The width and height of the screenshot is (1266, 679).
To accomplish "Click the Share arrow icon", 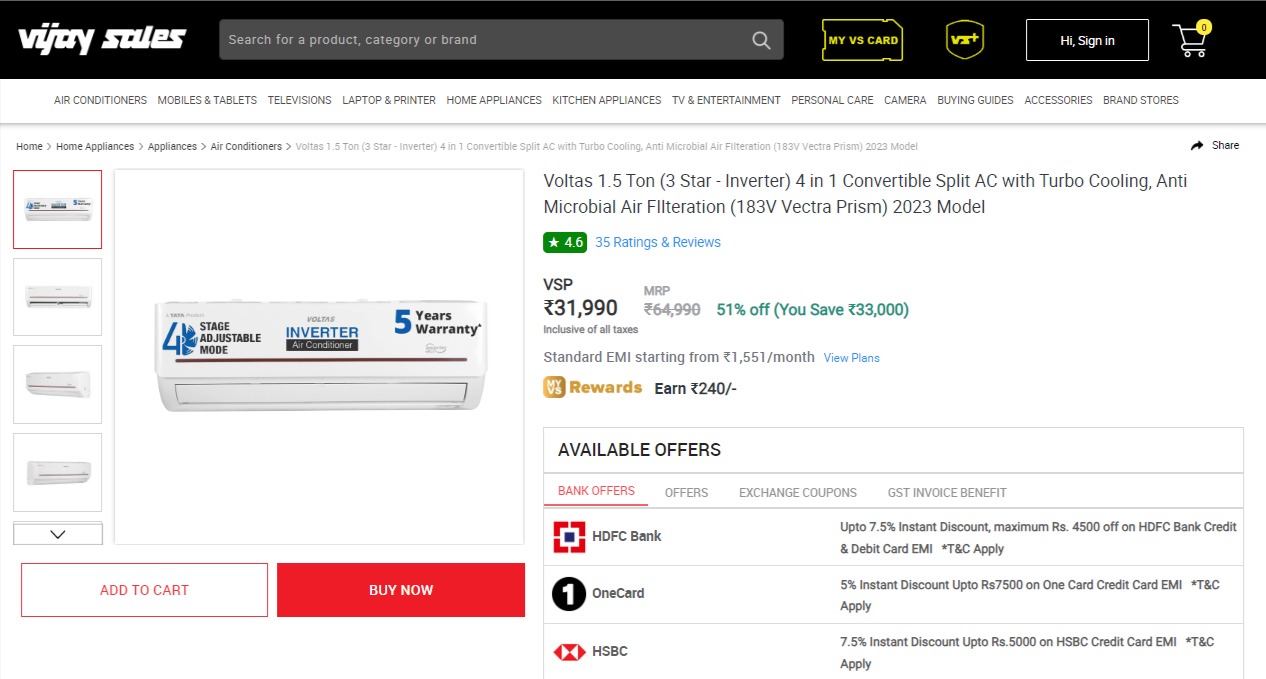I will point(1197,146).
